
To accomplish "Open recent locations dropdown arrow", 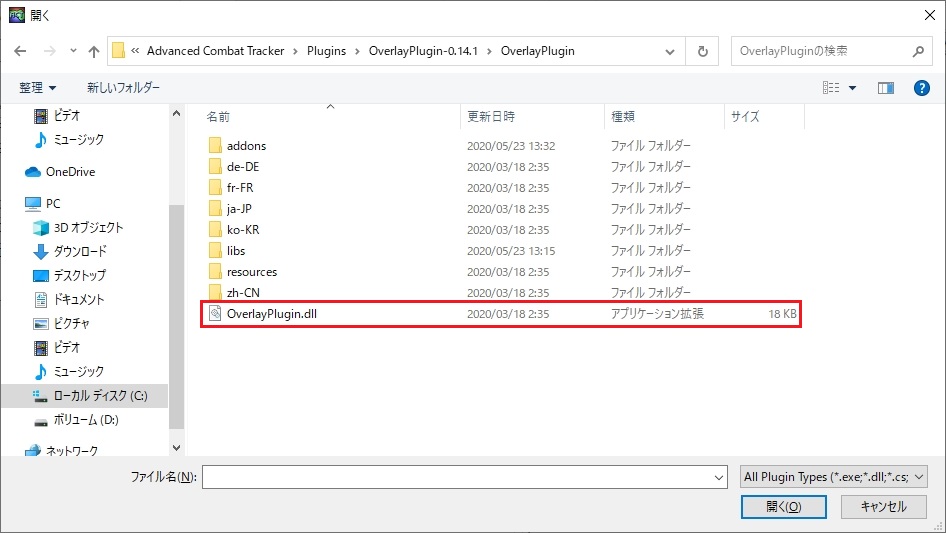I will point(73,51).
